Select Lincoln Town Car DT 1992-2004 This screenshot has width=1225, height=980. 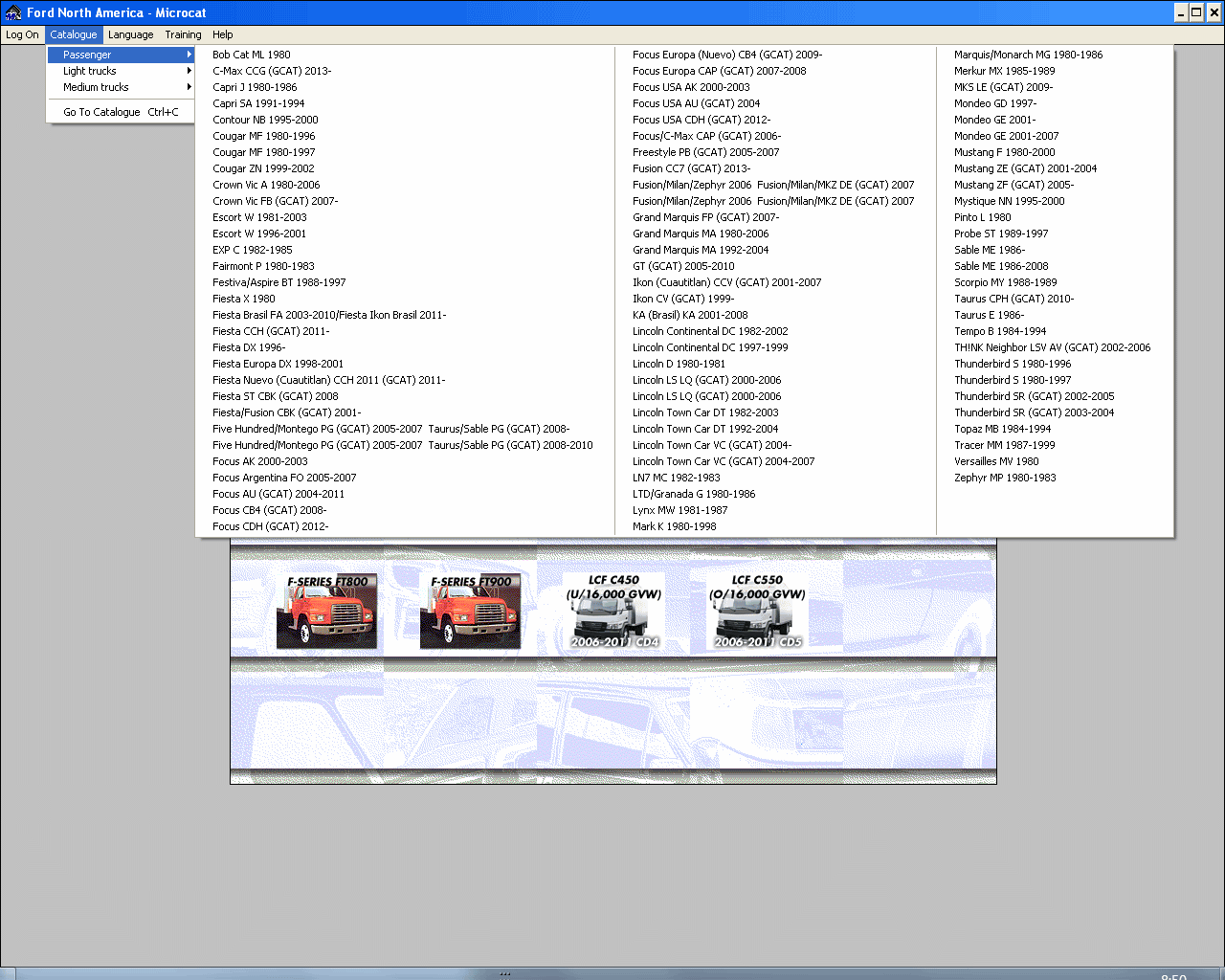tap(705, 429)
